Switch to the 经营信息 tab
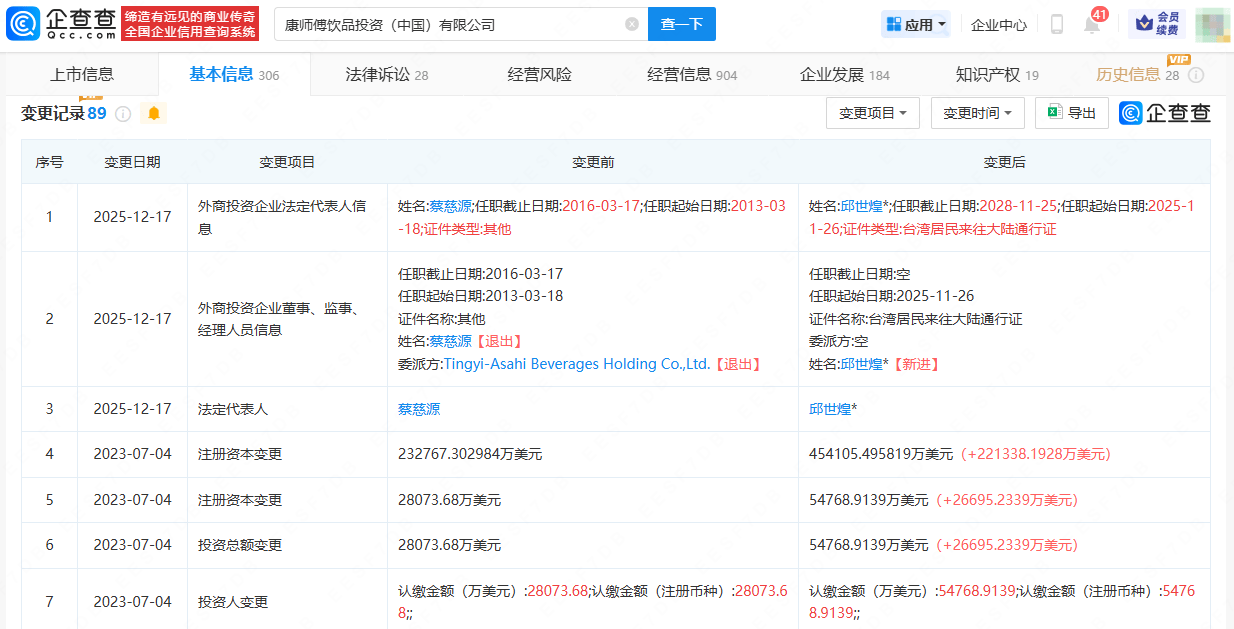 click(691, 75)
